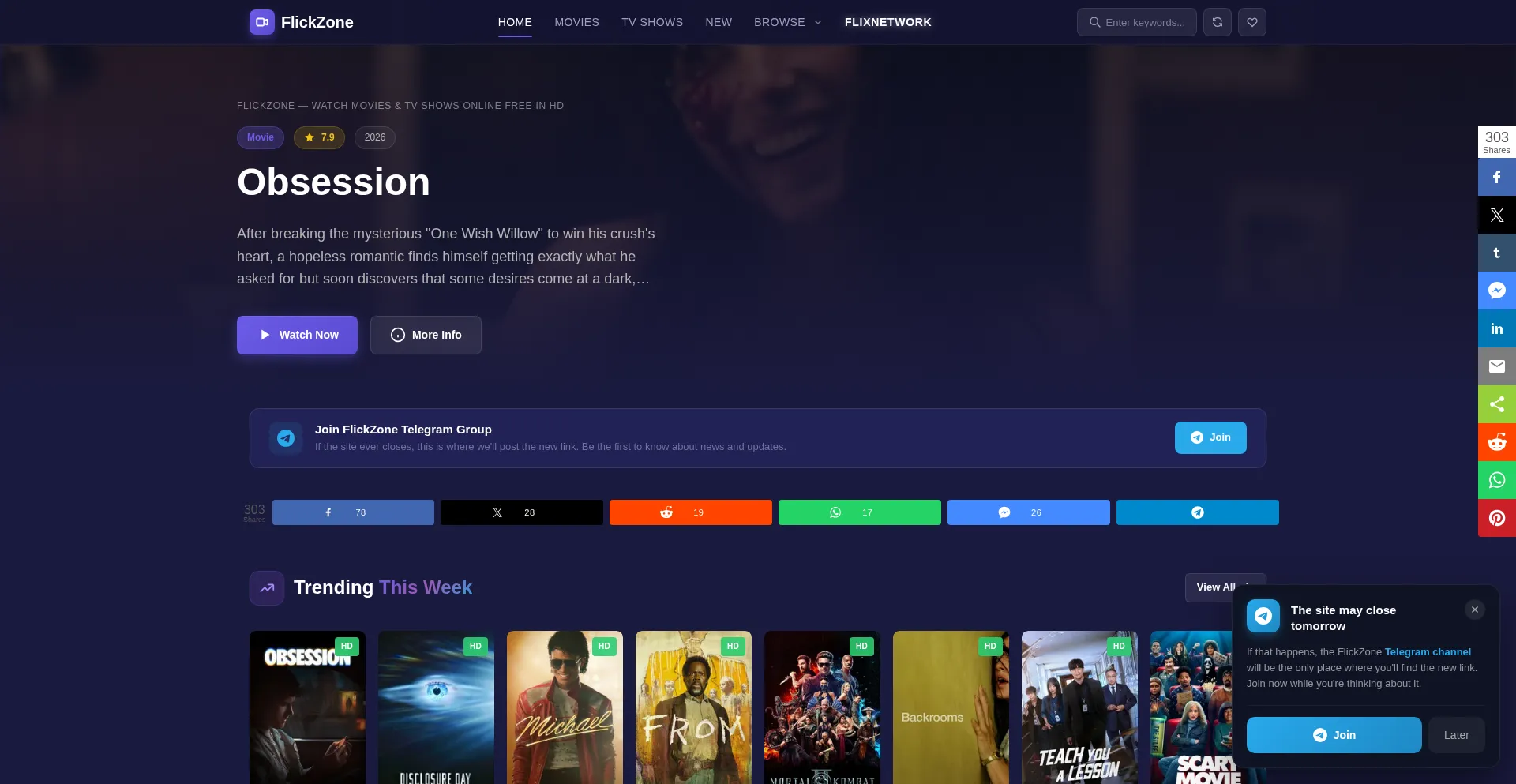Image resolution: width=1516 pixels, height=784 pixels.
Task: Click More Info for Obsession
Action: coord(426,335)
